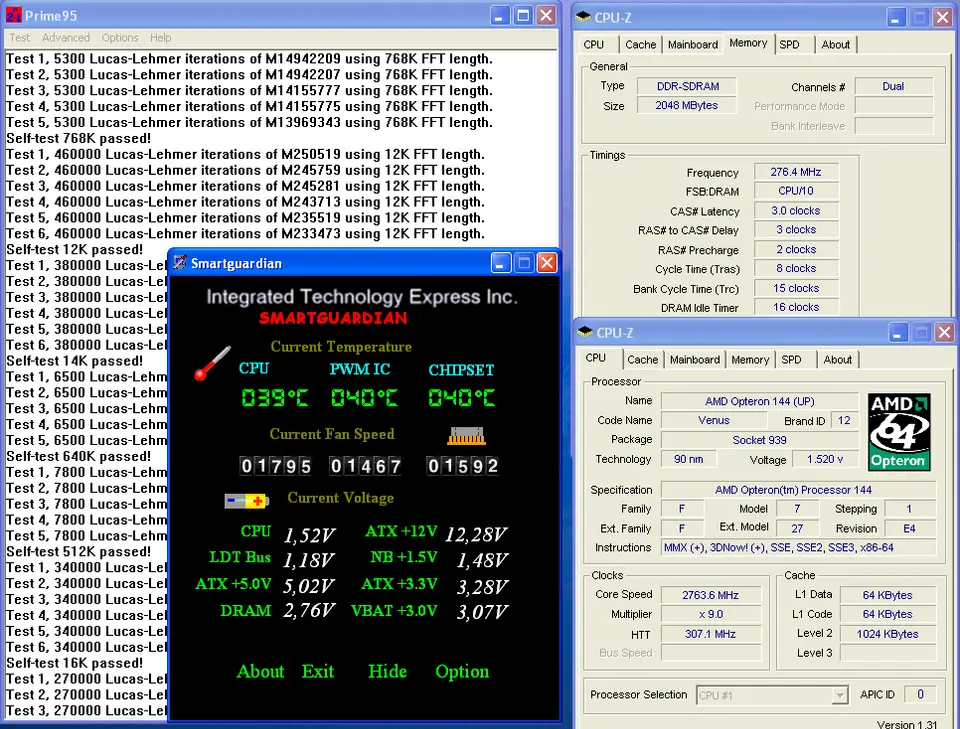Open Cache tab in the Processor CPU-Z window
The image size is (960, 729).
[643, 360]
